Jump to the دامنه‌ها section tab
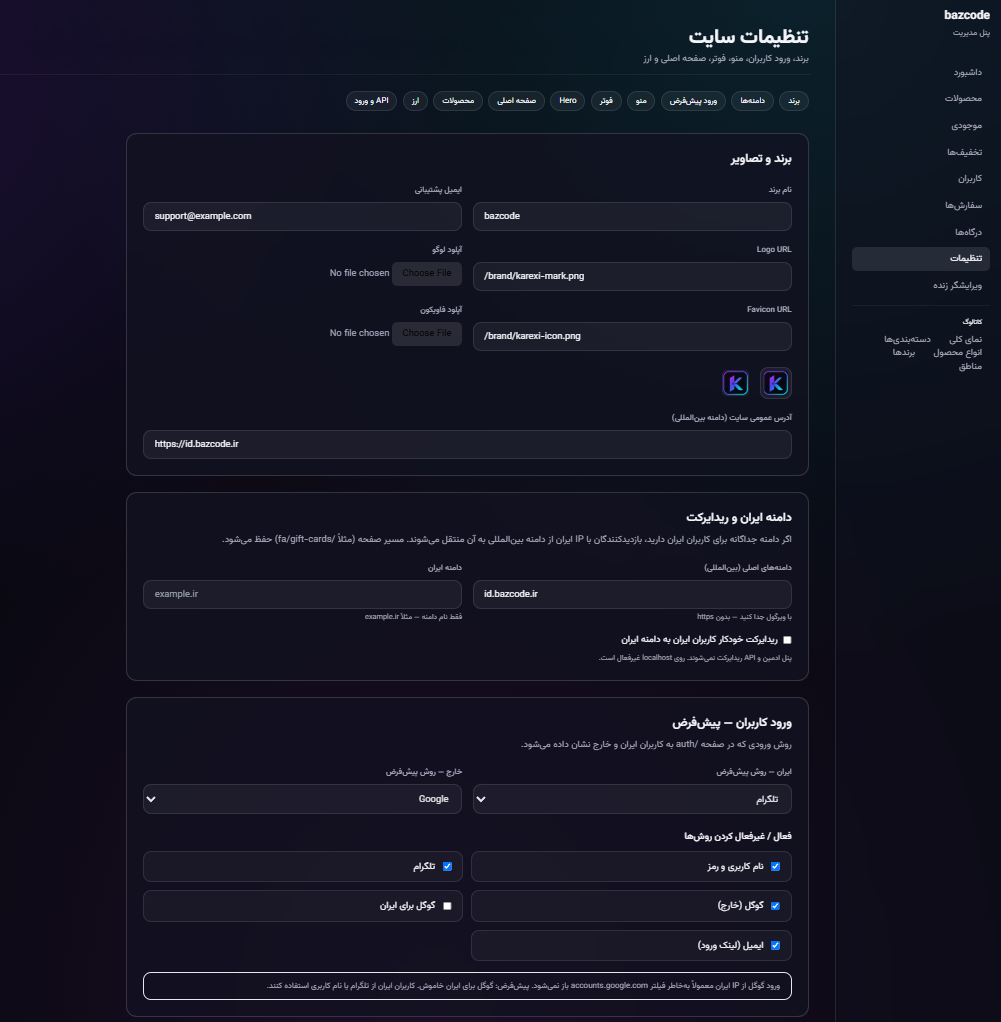Screen dimensions: 1001x1022 pyautogui.click(x=753, y=101)
